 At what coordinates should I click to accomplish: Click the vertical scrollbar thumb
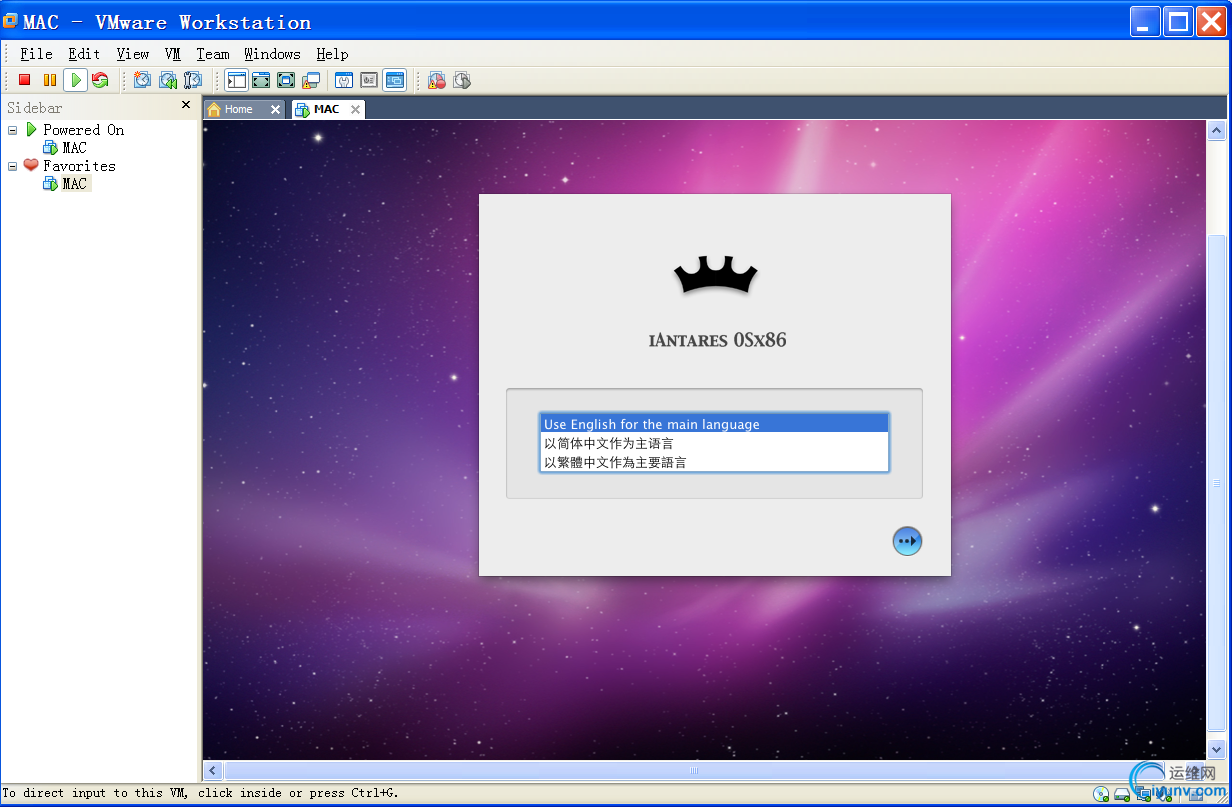point(1217,484)
